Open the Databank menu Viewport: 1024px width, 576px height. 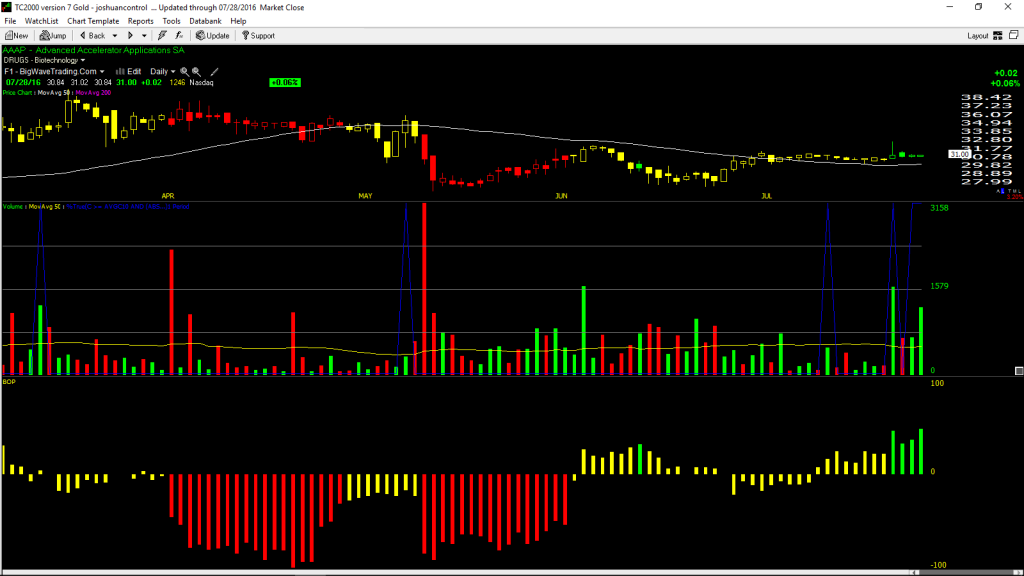205,21
